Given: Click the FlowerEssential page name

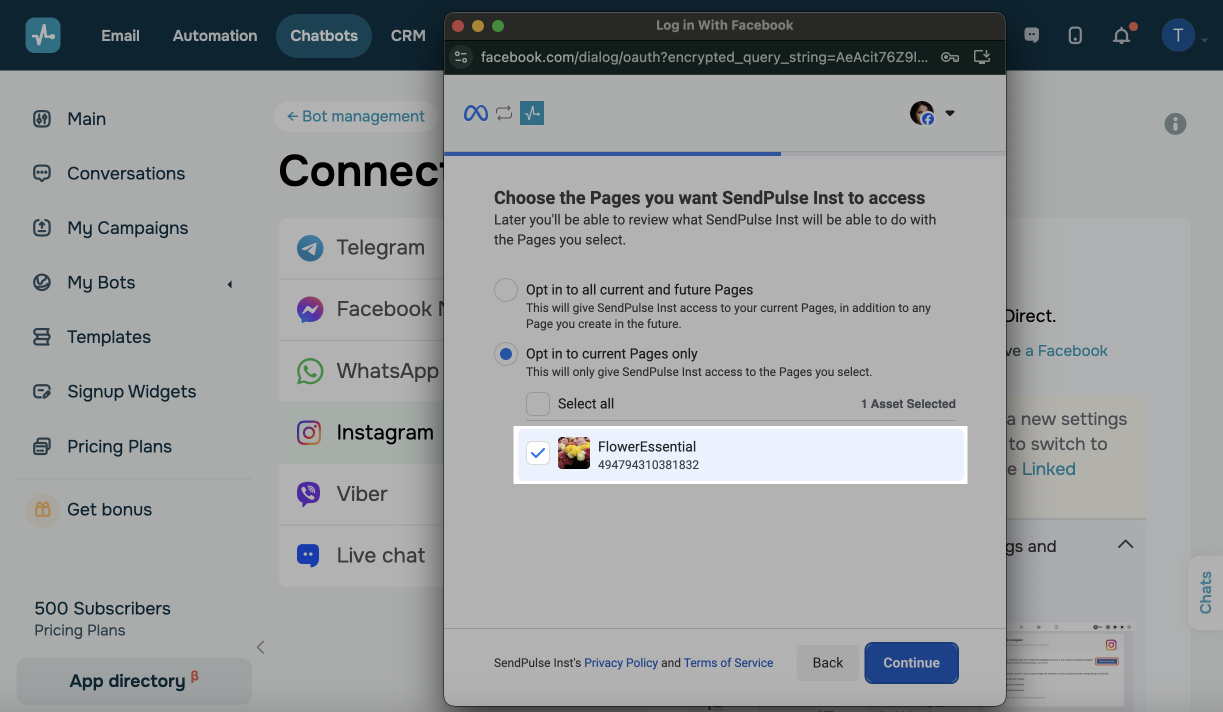Looking at the screenshot, I should [x=647, y=447].
